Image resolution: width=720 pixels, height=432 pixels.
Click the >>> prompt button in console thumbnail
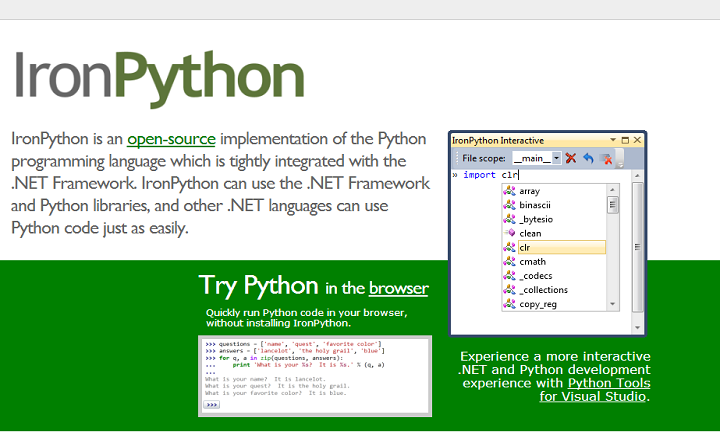coord(212,405)
